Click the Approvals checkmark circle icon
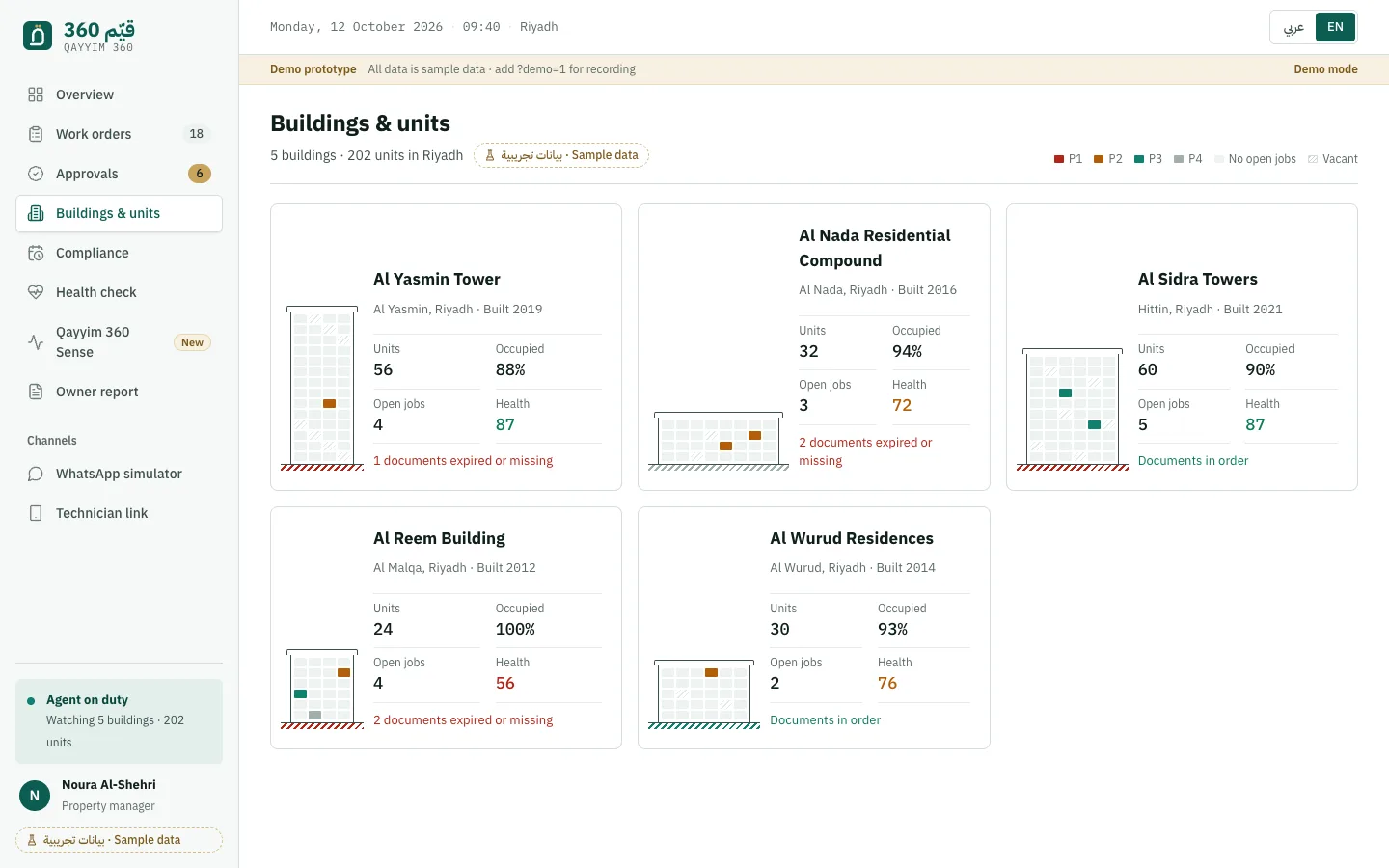1389x868 pixels. (36, 174)
